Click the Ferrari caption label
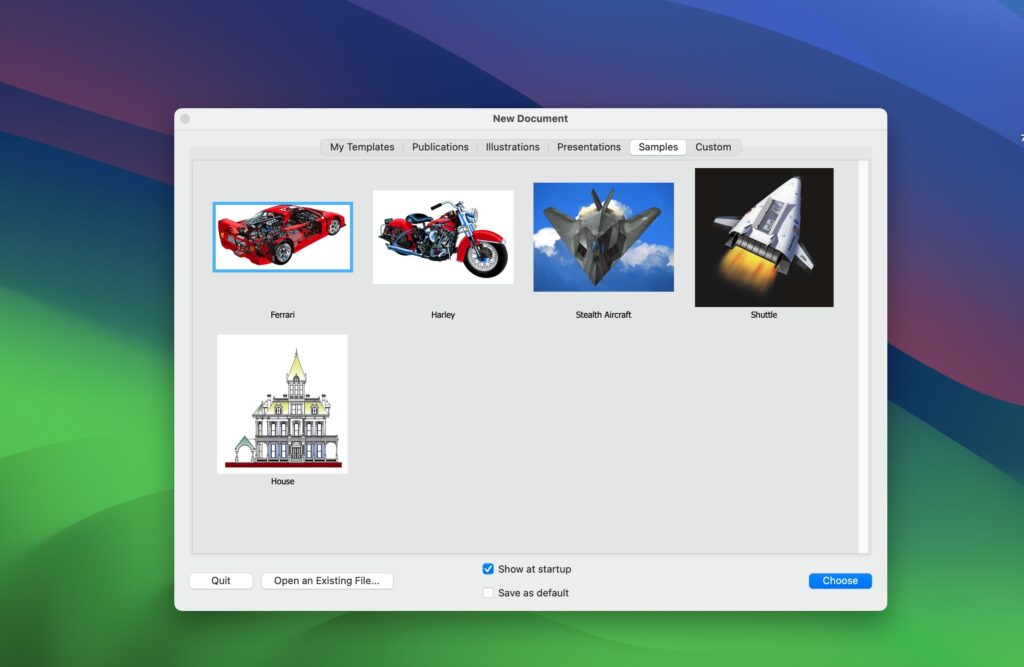 (x=283, y=314)
